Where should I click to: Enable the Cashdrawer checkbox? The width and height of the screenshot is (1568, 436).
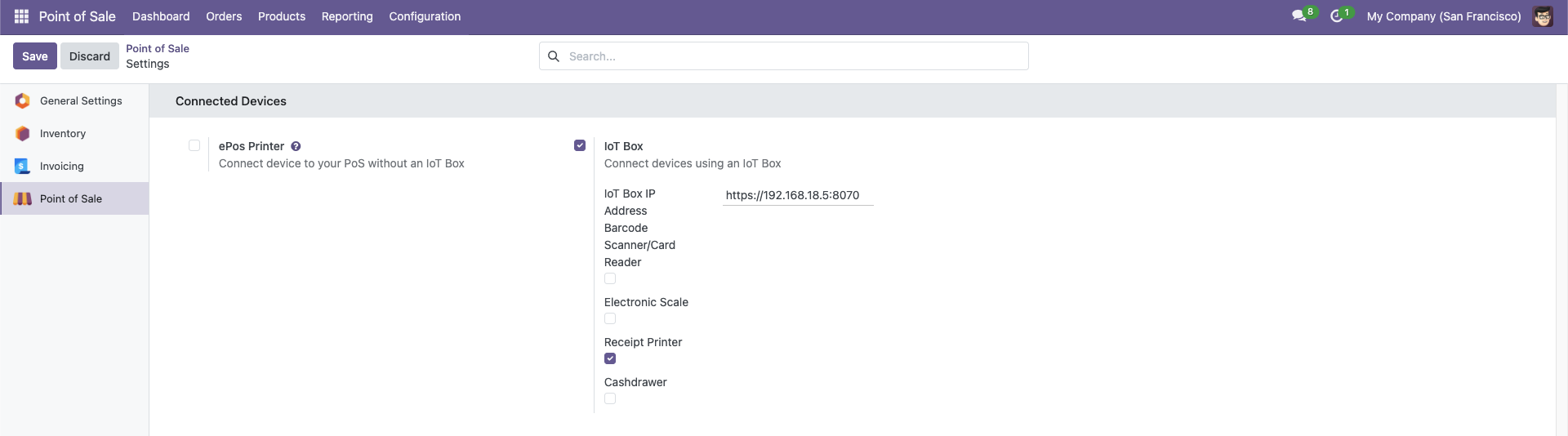click(x=610, y=398)
